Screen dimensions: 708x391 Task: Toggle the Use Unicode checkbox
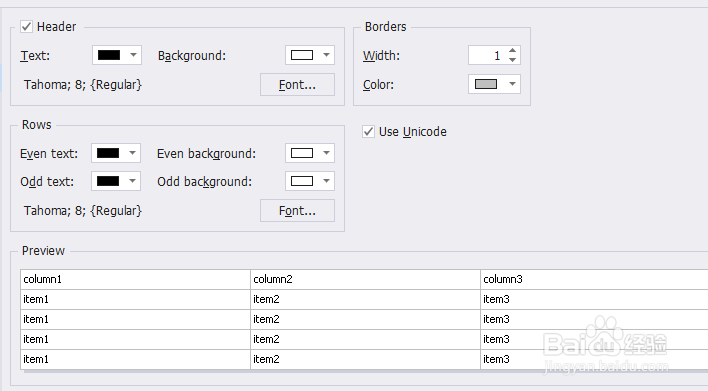click(x=368, y=131)
